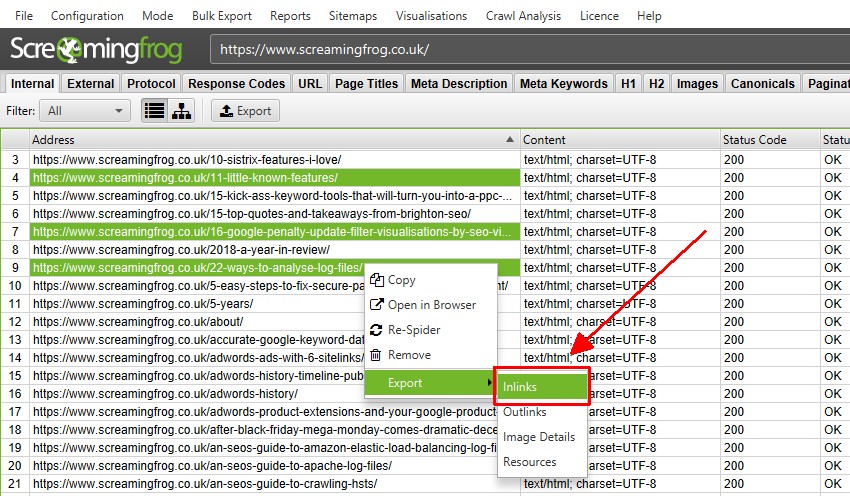Click row number 14 cell
Image resolution: width=850 pixels, height=496 pixels.
point(15,358)
